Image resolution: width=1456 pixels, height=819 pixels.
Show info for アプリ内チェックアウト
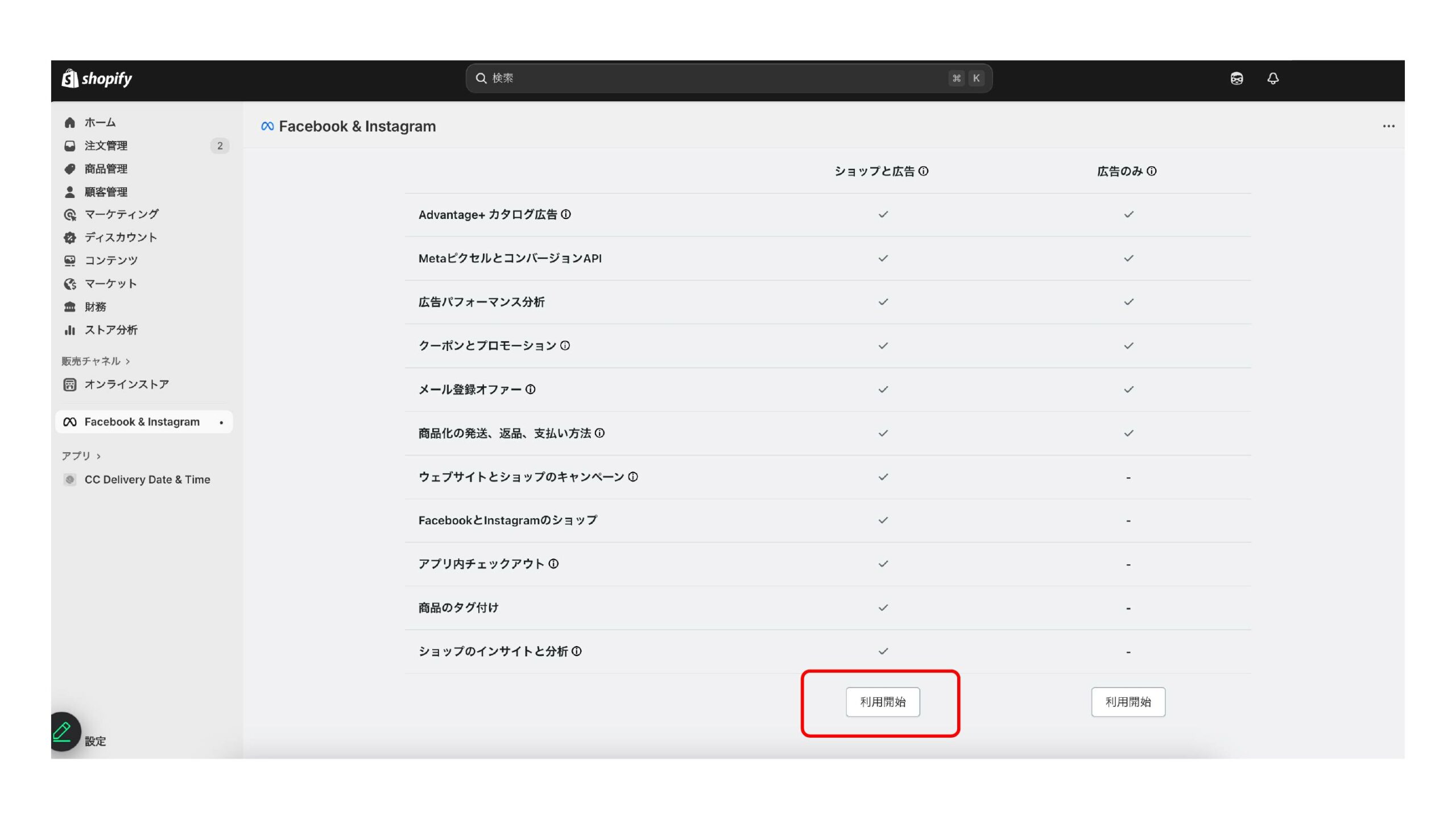coord(553,564)
